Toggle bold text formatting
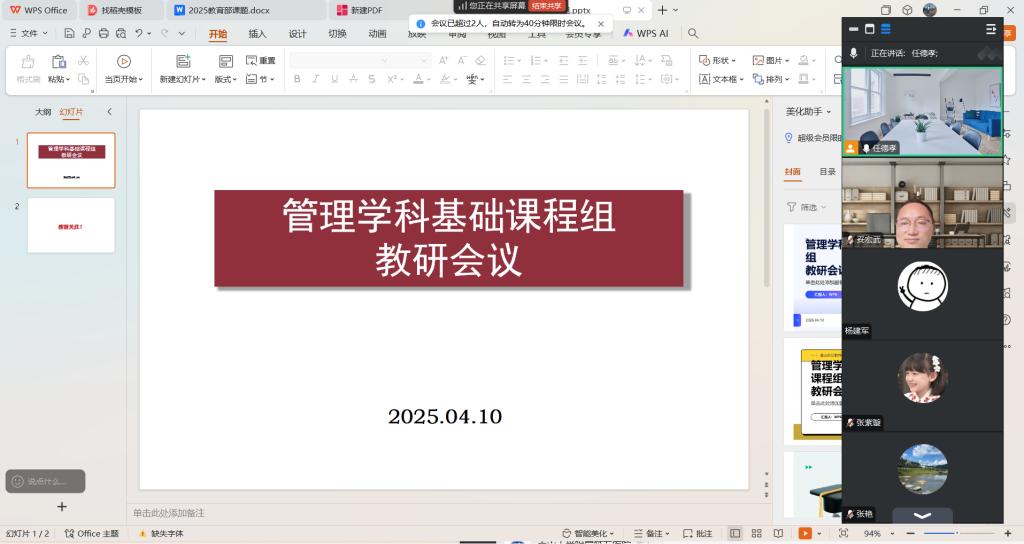The width and height of the screenshot is (1024, 544). 298,79
